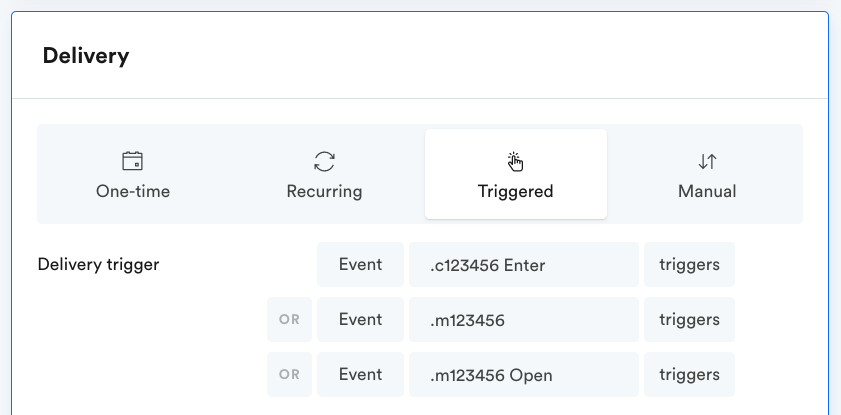Select the Manual delivery option
The height and width of the screenshot is (415, 841).
(x=707, y=174)
